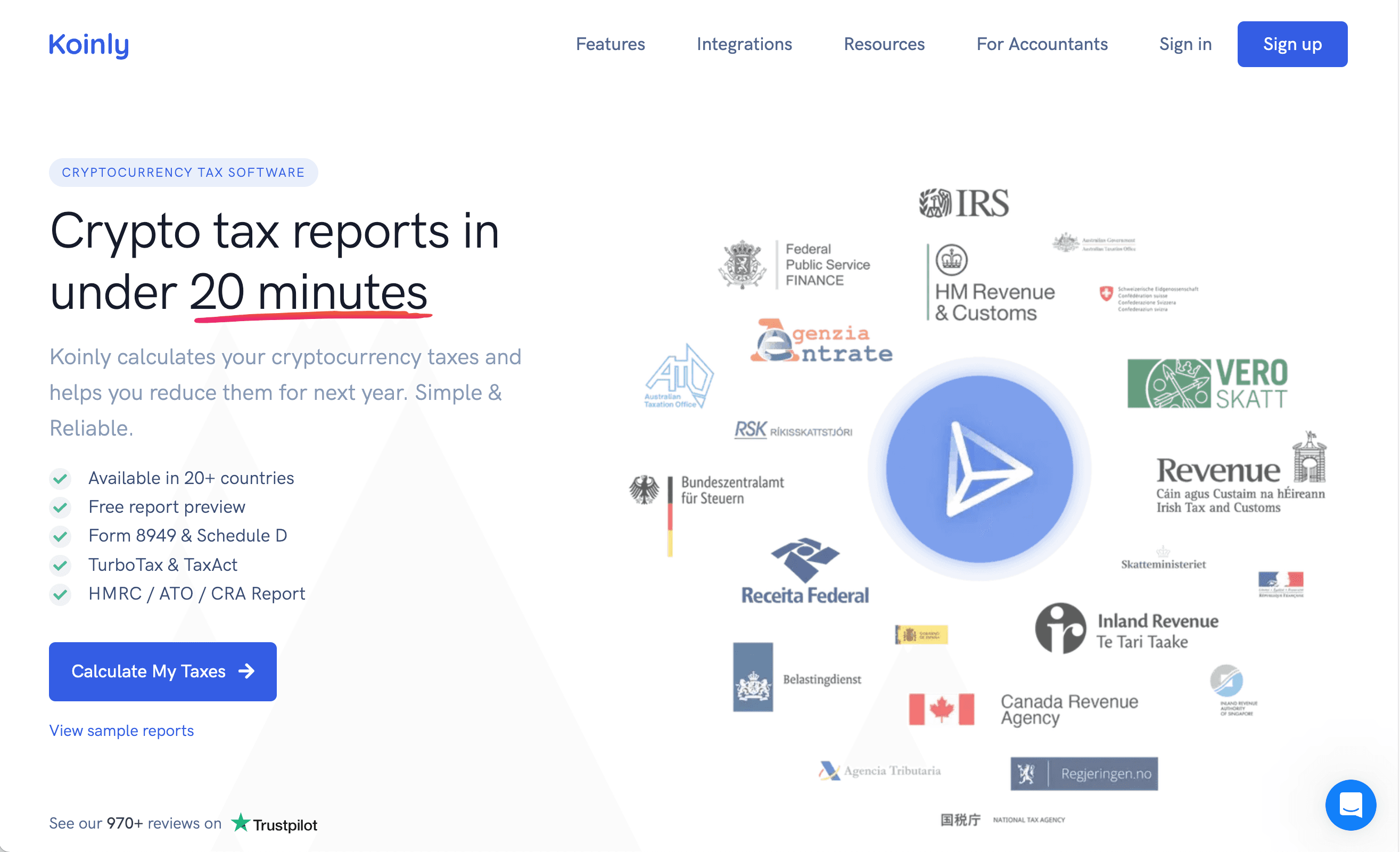Click the VERO SKATT logo
This screenshot has height=852, width=1400.
(1207, 383)
